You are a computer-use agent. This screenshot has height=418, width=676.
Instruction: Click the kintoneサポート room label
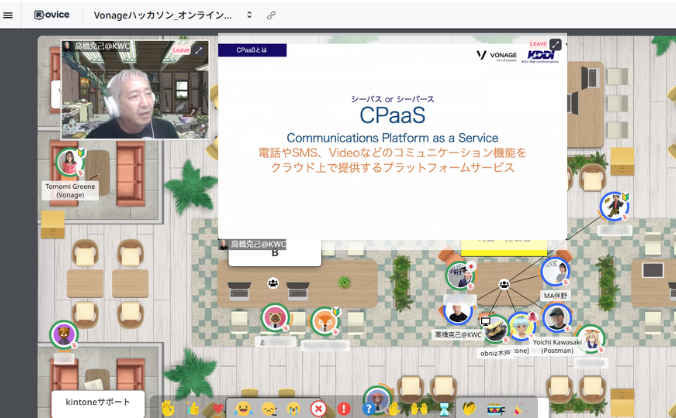point(98,402)
